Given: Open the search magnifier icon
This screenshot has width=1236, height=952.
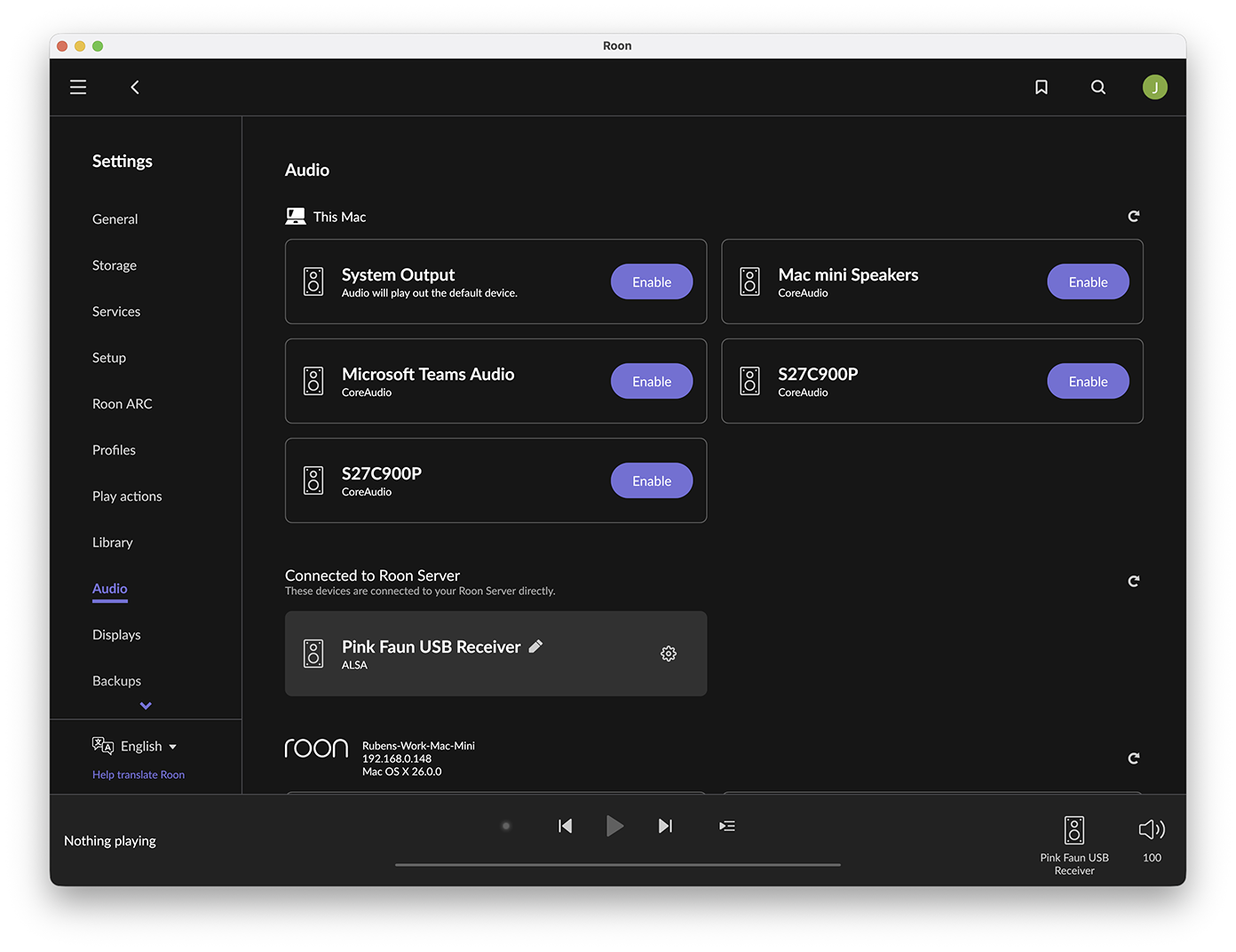Looking at the screenshot, I should tap(1098, 87).
